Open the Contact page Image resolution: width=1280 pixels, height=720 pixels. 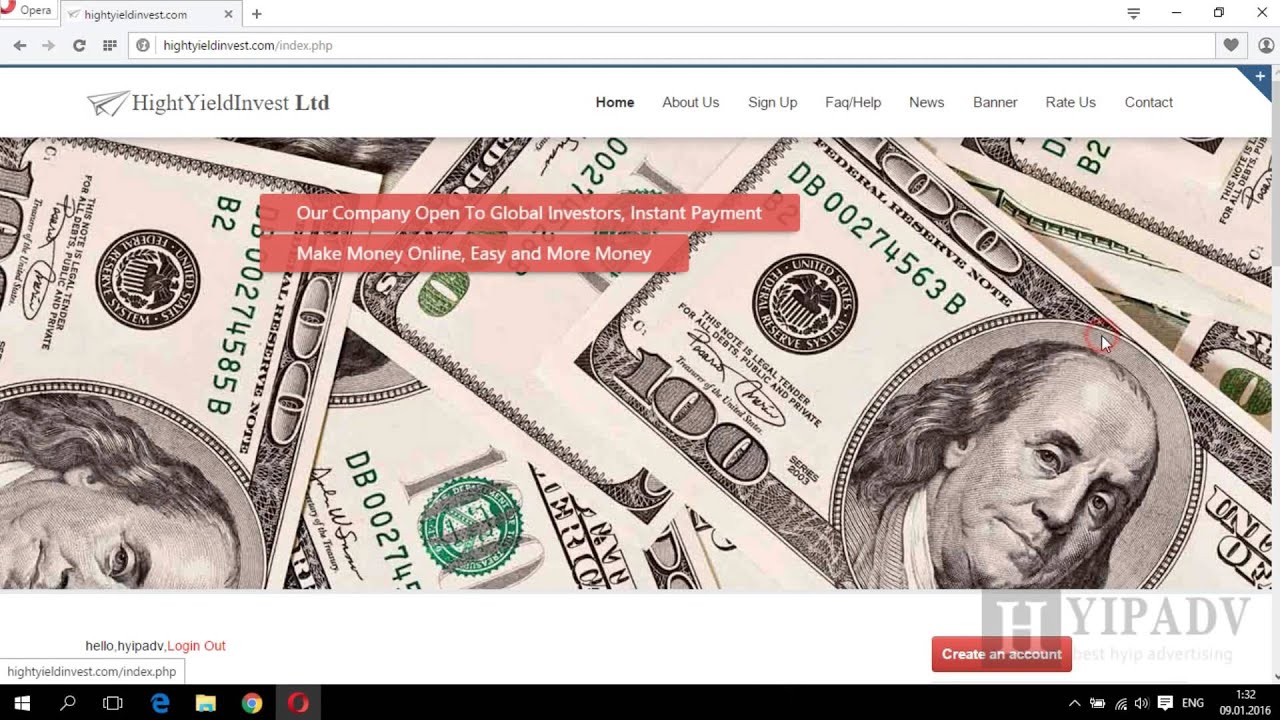pyautogui.click(x=1148, y=102)
